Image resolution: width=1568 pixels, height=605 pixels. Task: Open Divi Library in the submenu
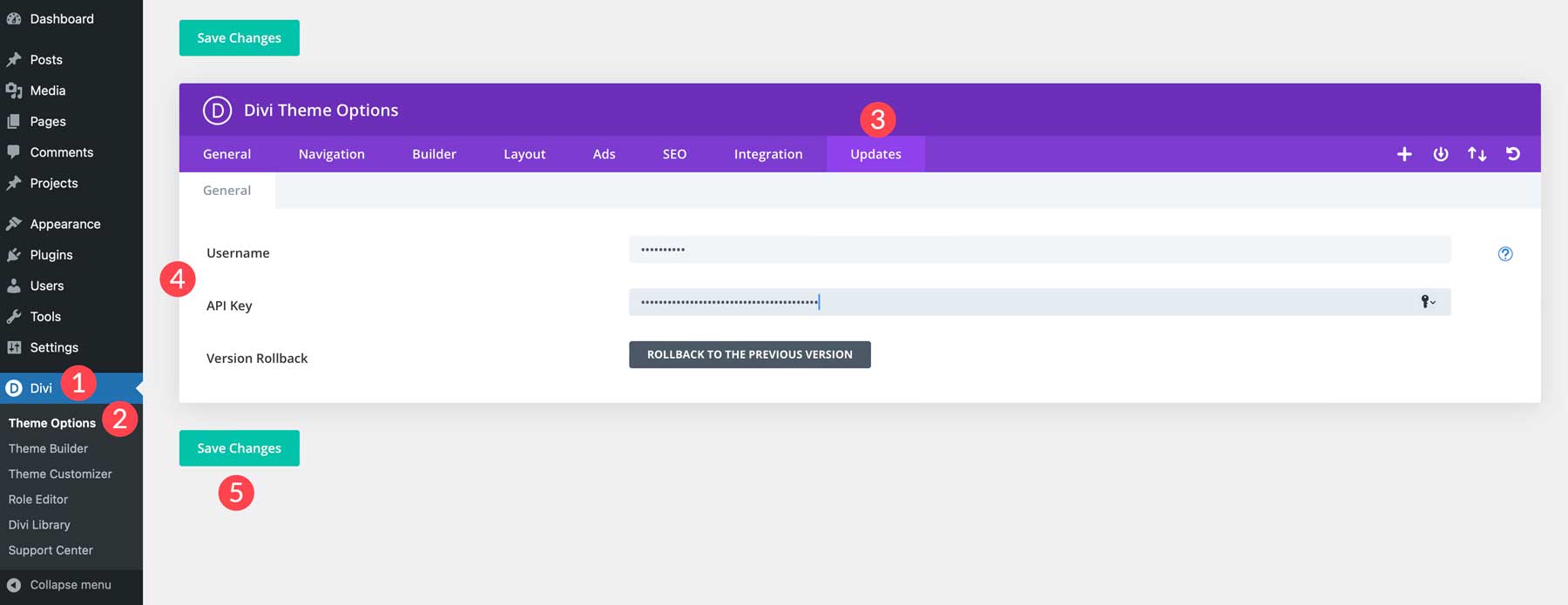click(39, 525)
